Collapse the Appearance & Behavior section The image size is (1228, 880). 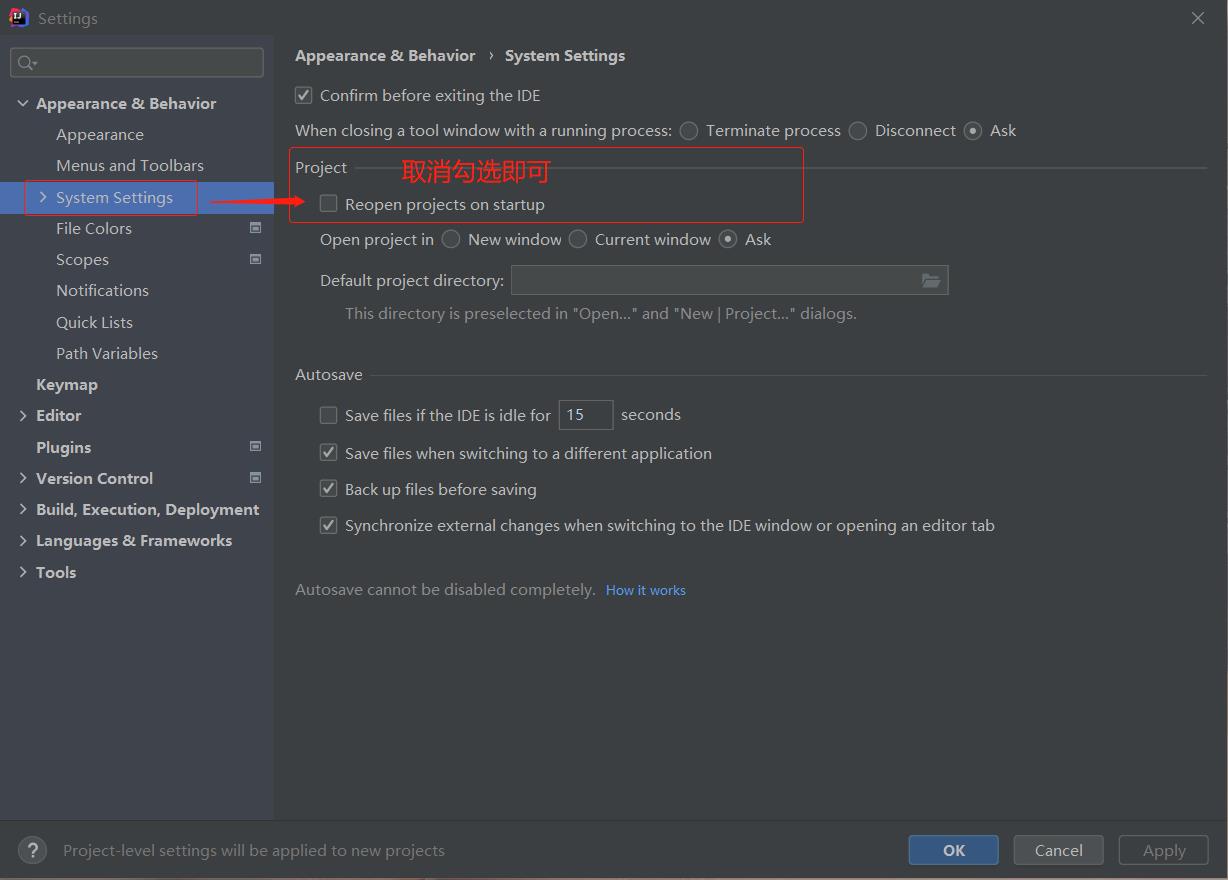pos(22,103)
